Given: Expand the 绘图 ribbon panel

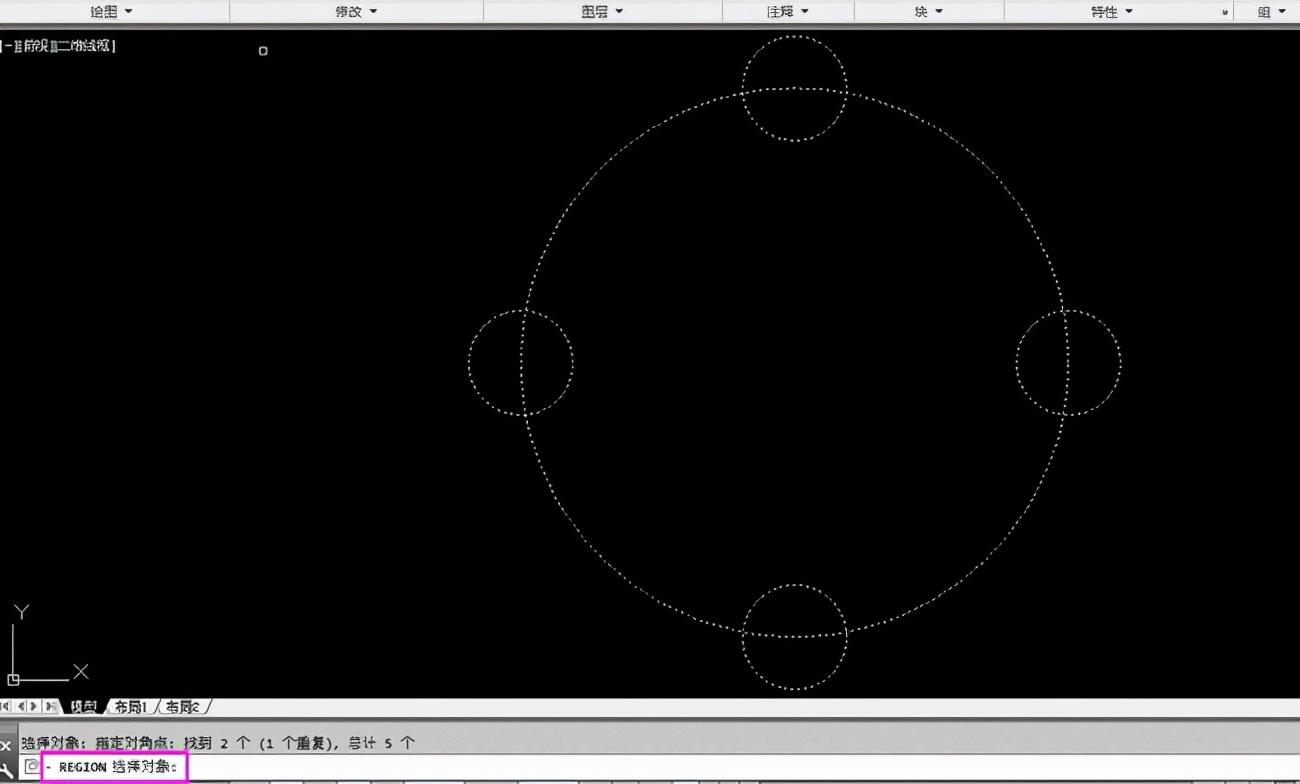Looking at the screenshot, I should [x=112, y=11].
